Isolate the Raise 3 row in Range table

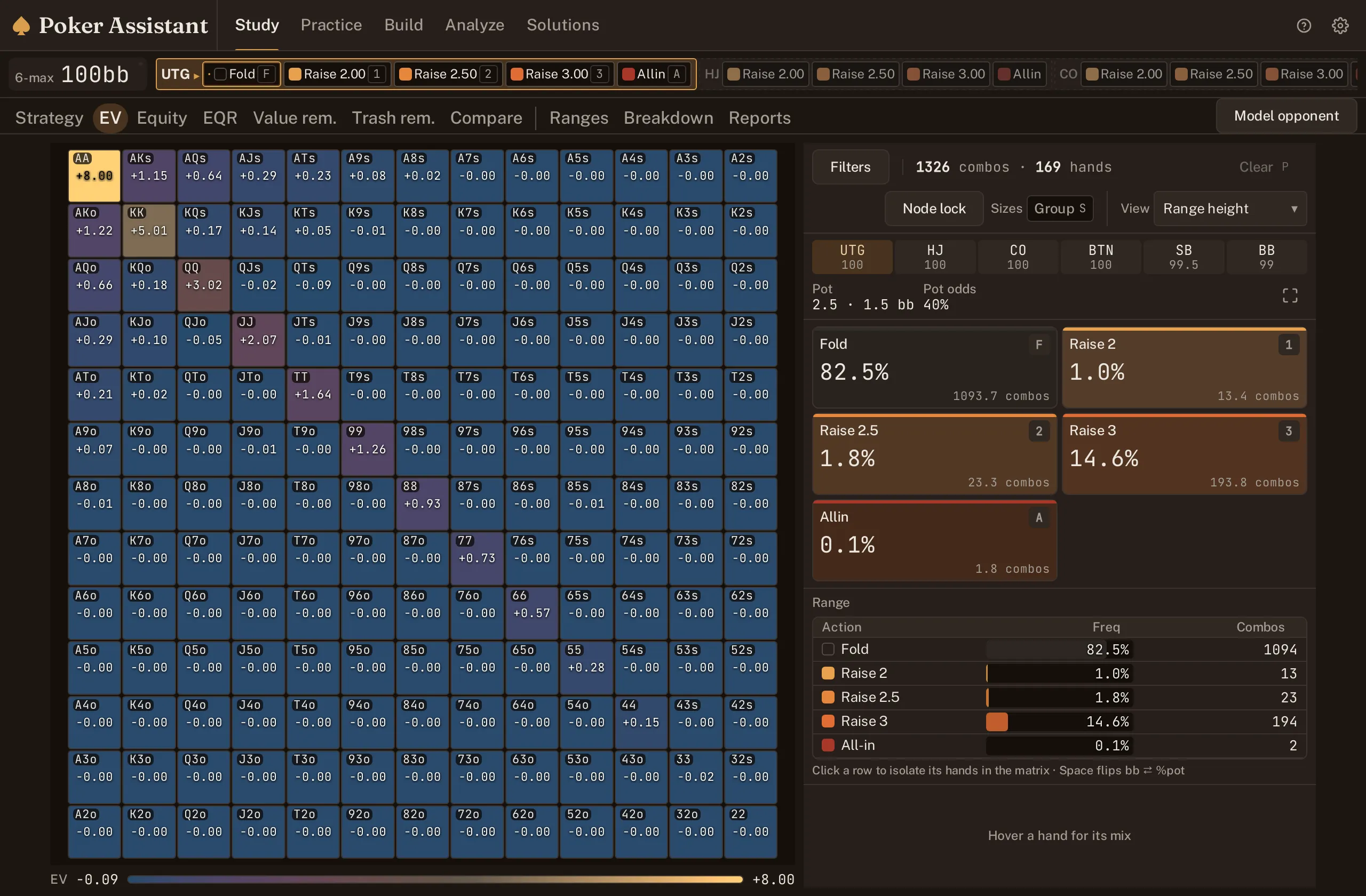tap(1059, 721)
